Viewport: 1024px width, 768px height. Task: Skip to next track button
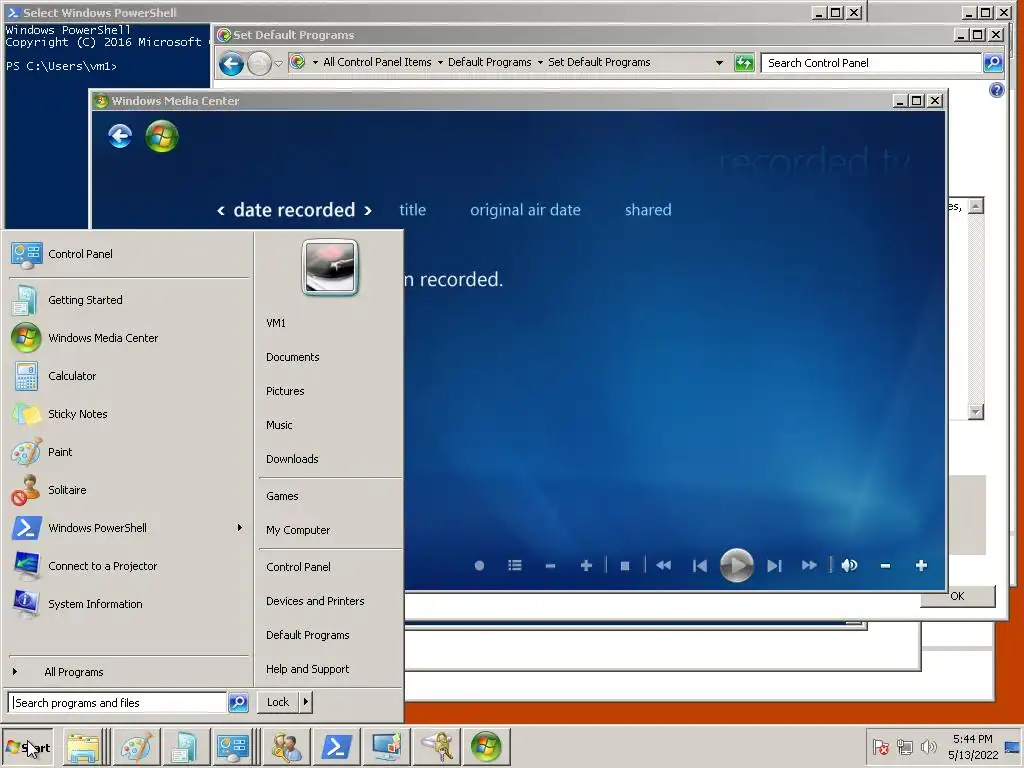[x=774, y=566]
